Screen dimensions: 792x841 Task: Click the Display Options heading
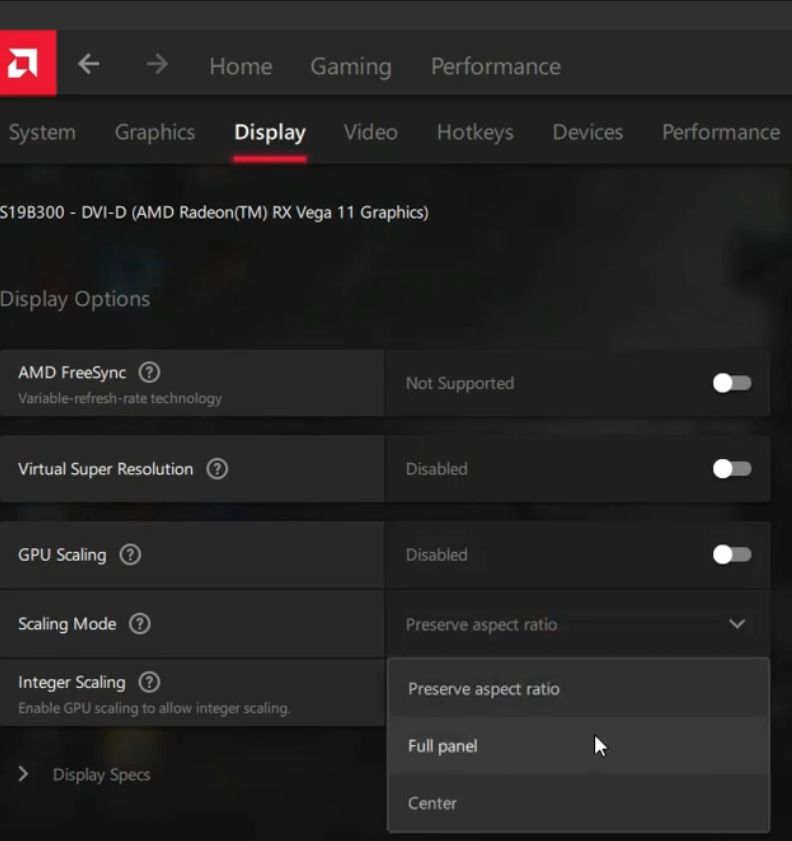pyautogui.click(x=75, y=299)
